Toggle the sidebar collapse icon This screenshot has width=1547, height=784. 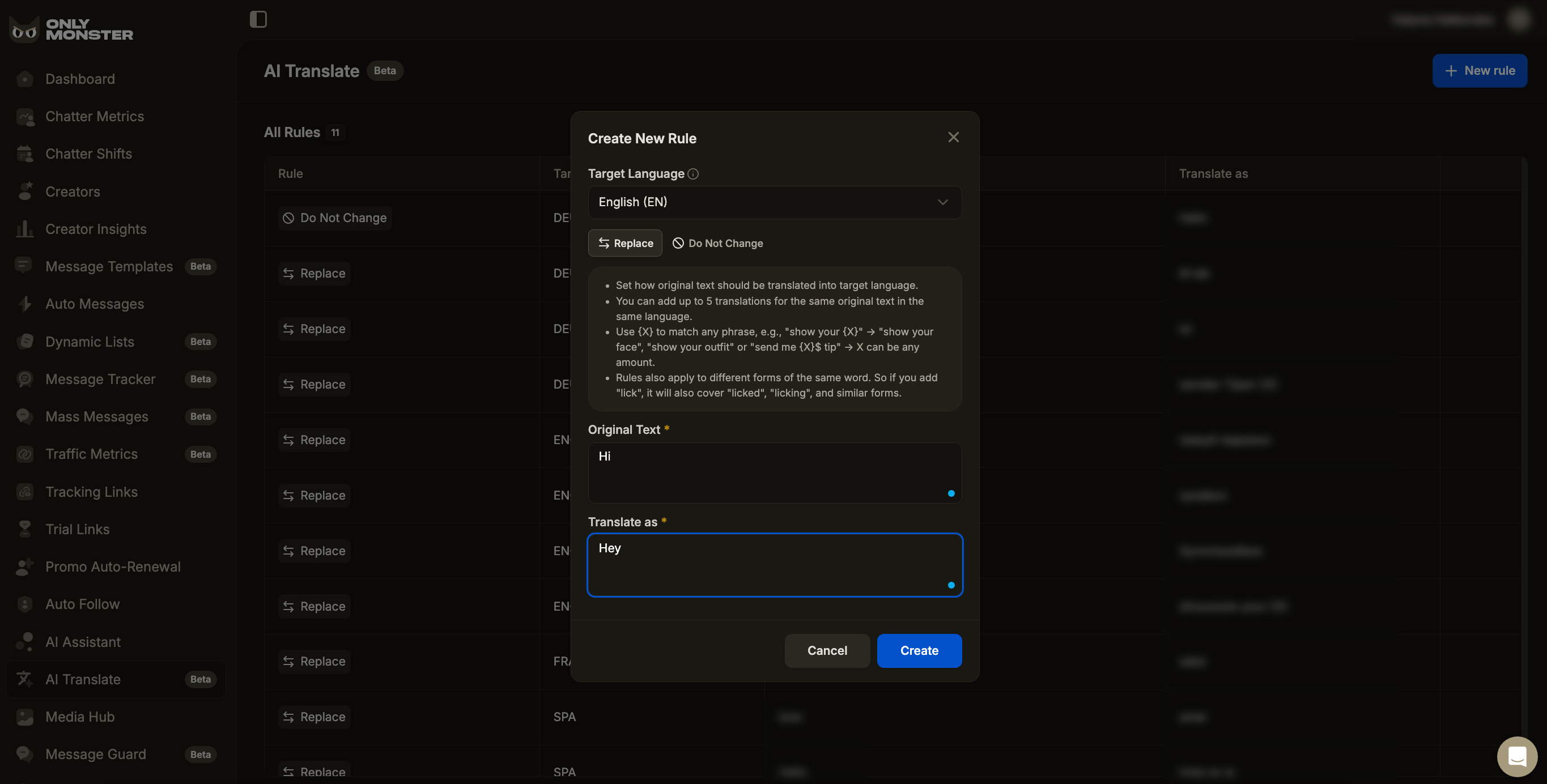(x=258, y=19)
